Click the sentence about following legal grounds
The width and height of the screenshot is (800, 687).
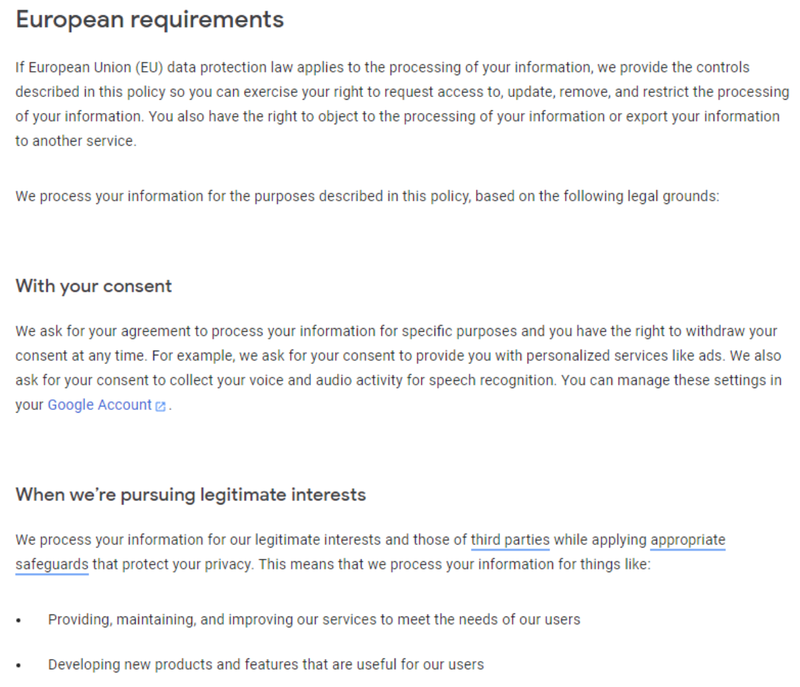pos(367,196)
